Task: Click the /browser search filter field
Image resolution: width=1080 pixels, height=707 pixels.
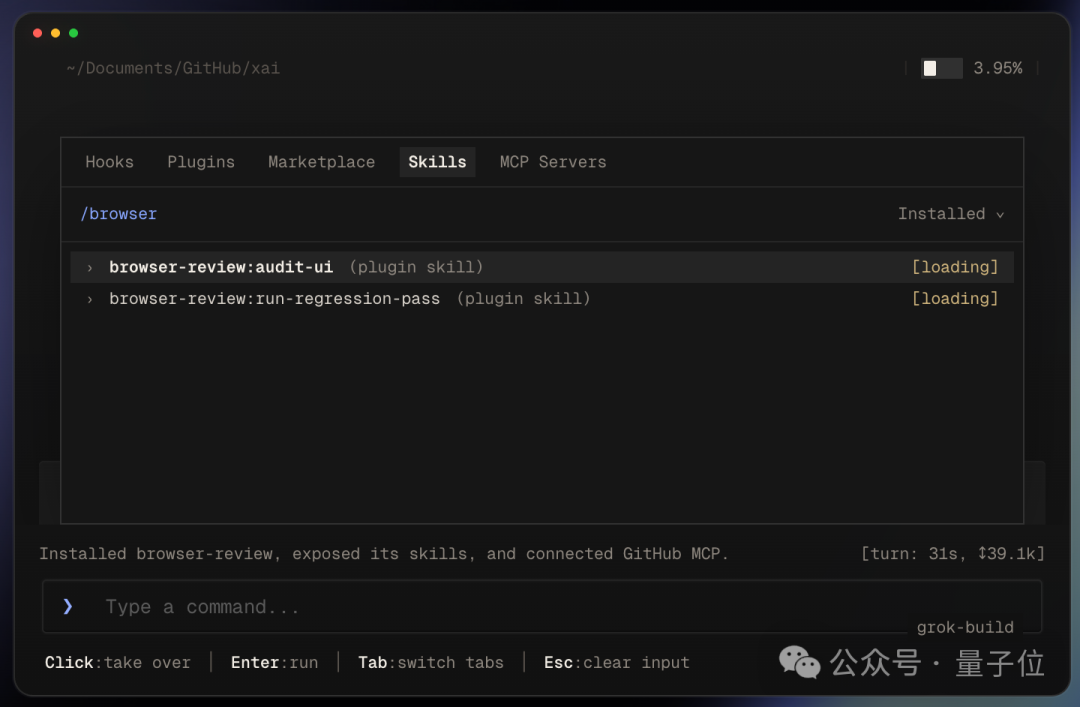Action: [x=118, y=214]
